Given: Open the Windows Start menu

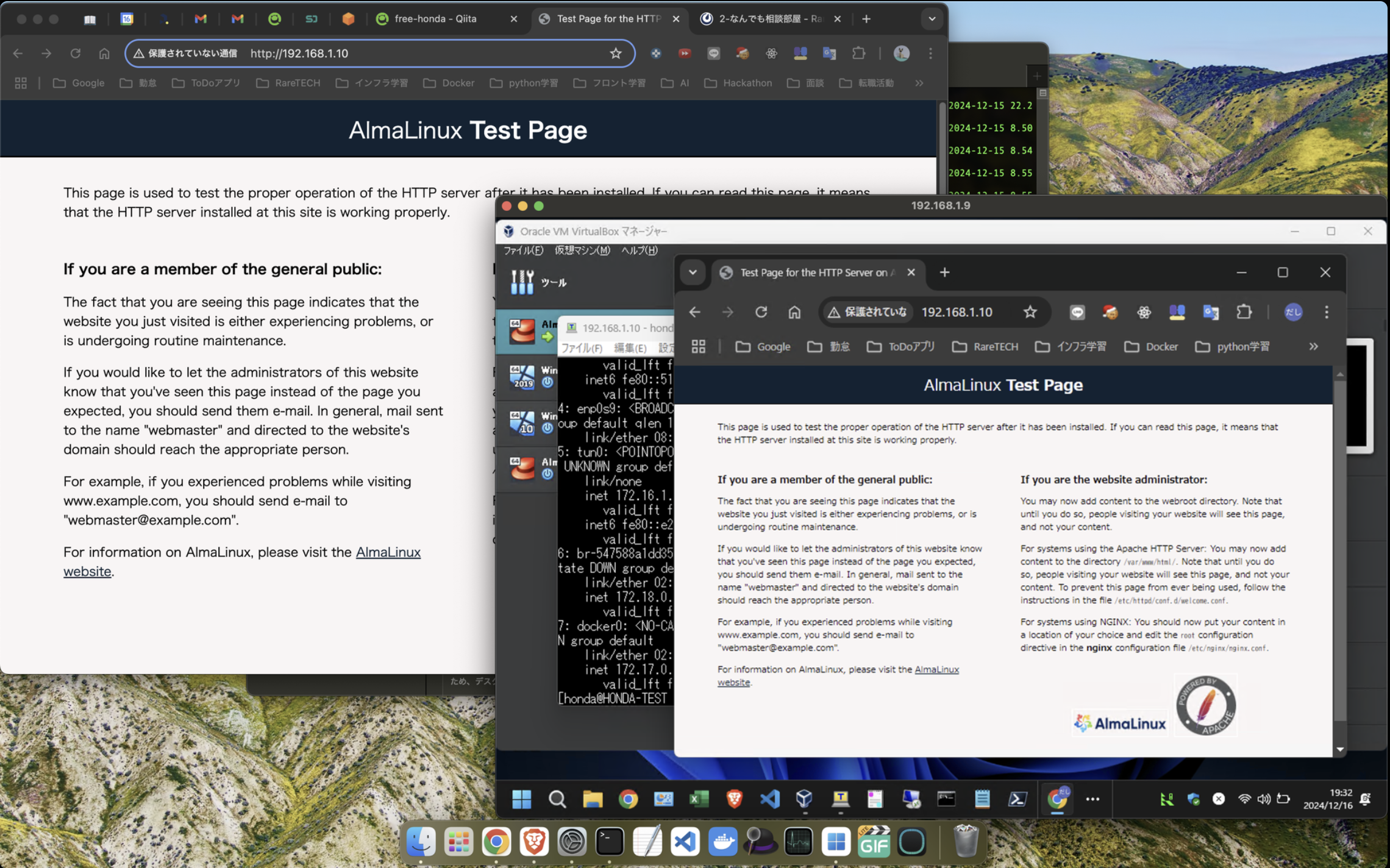Looking at the screenshot, I should point(521,799).
